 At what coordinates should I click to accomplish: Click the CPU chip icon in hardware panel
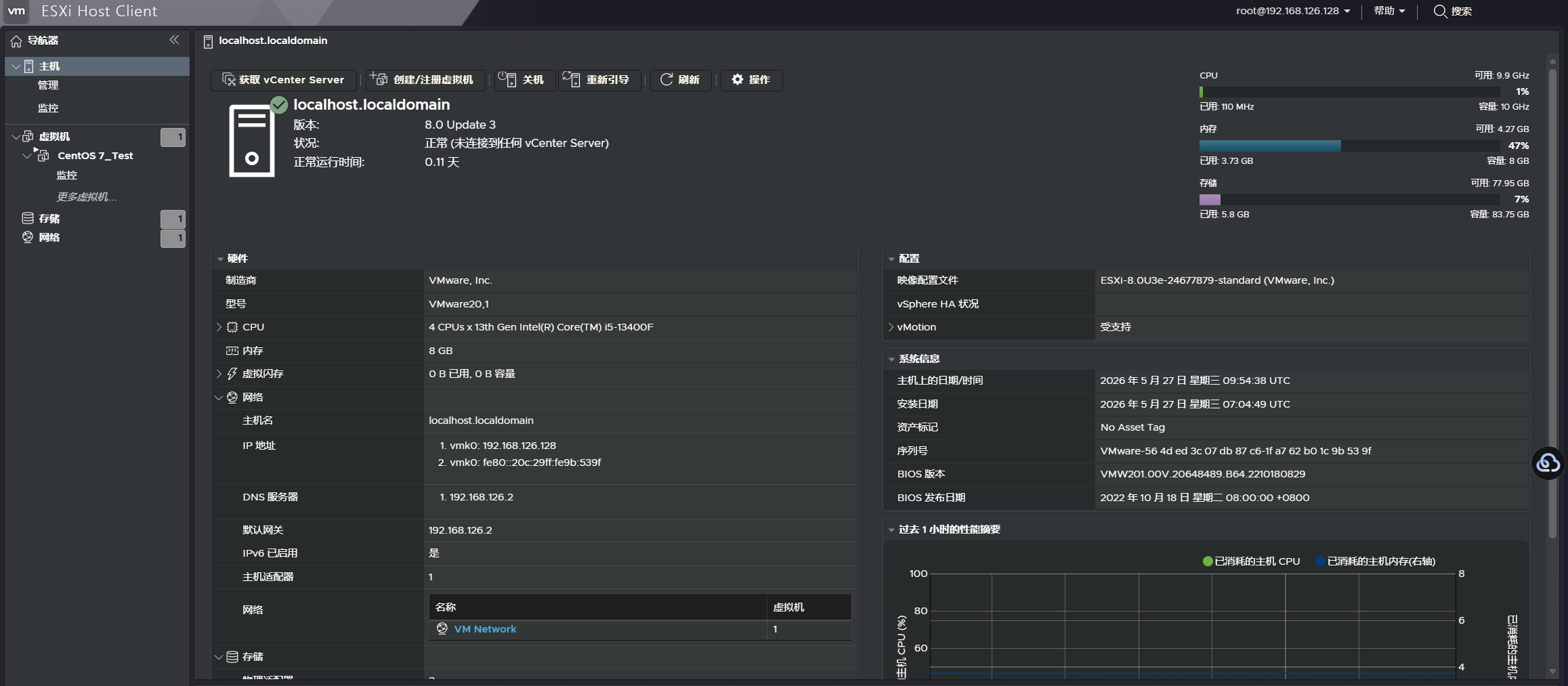pyautogui.click(x=232, y=327)
